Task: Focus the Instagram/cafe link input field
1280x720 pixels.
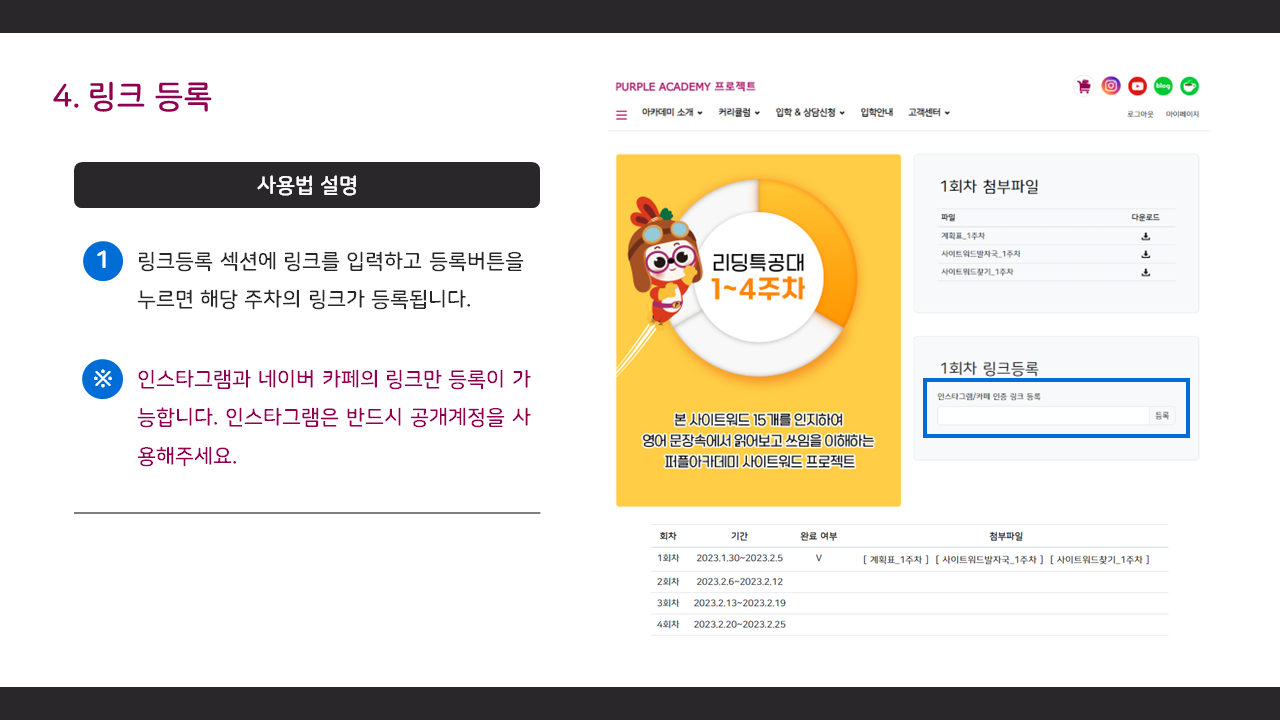Action: 1043,415
